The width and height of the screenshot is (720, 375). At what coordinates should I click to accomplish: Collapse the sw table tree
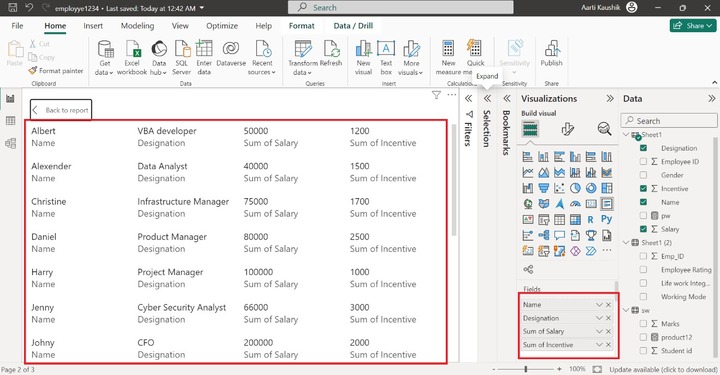(626, 310)
